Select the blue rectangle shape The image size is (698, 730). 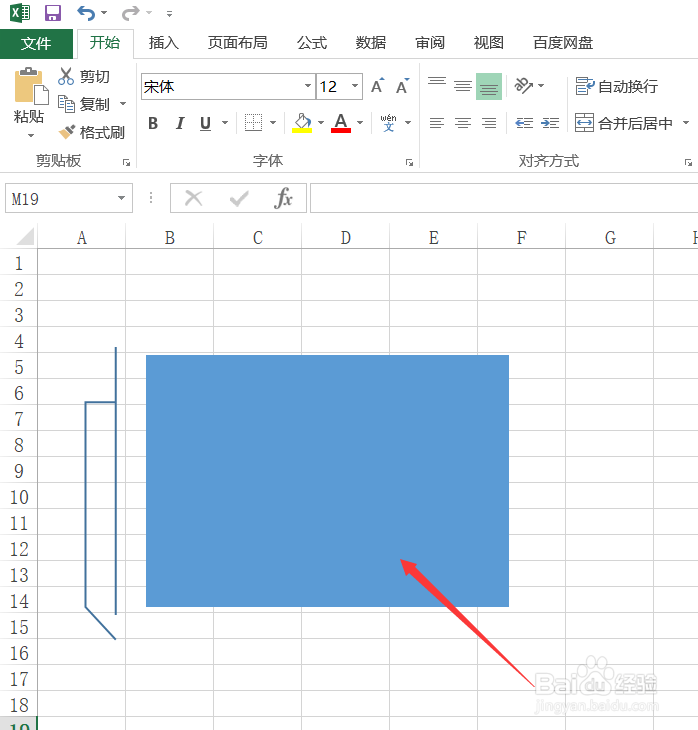327,481
